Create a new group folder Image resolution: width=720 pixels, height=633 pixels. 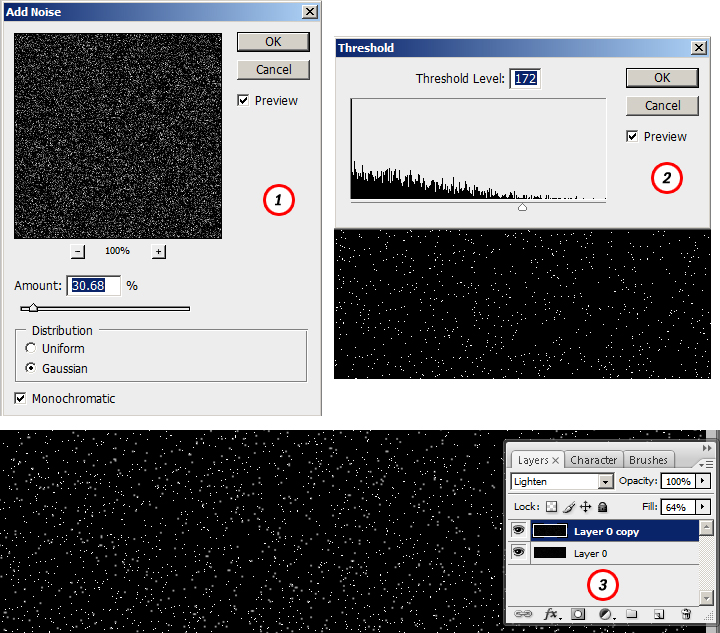click(x=632, y=614)
